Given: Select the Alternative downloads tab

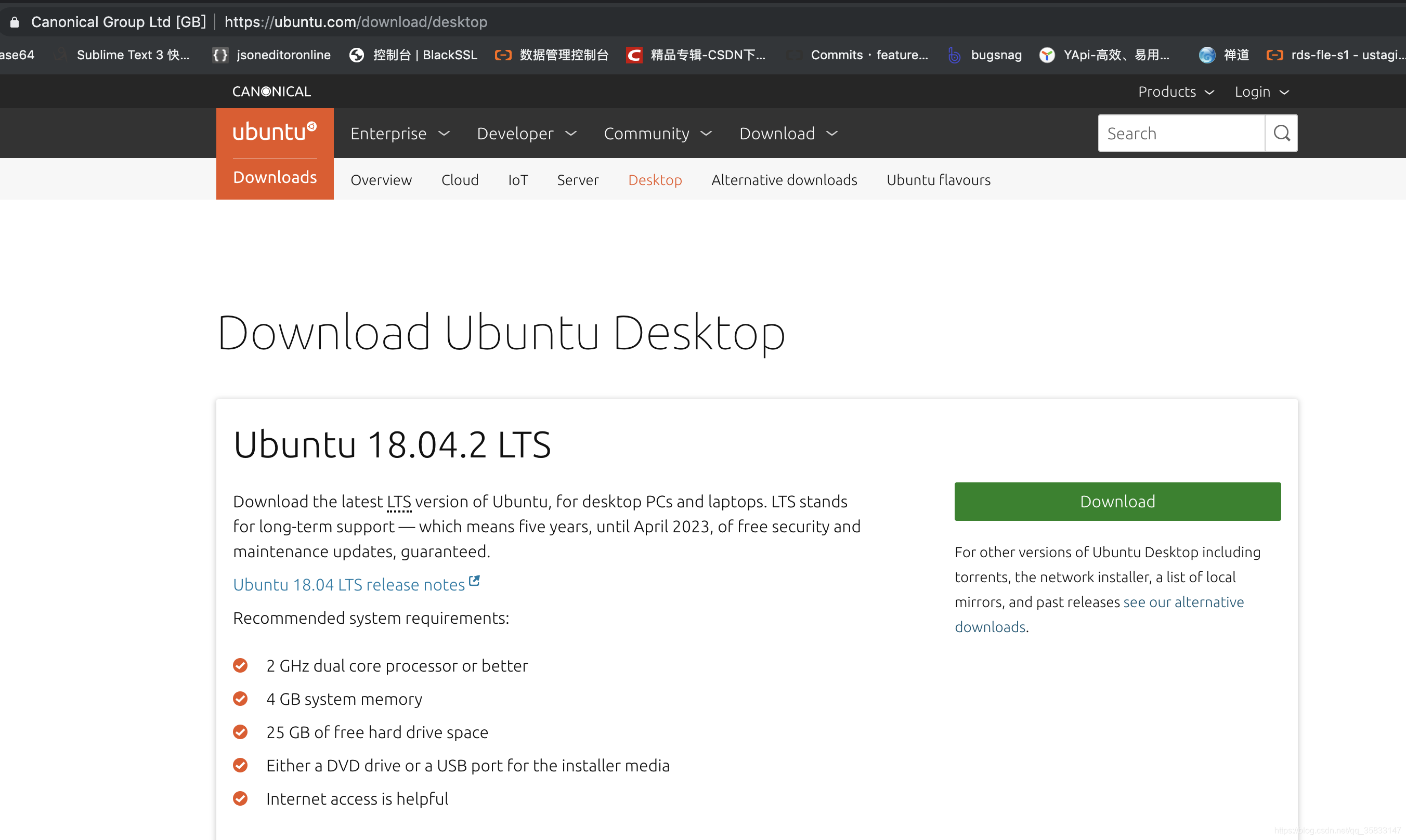Looking at the screenshot, I should coord(784,180).
